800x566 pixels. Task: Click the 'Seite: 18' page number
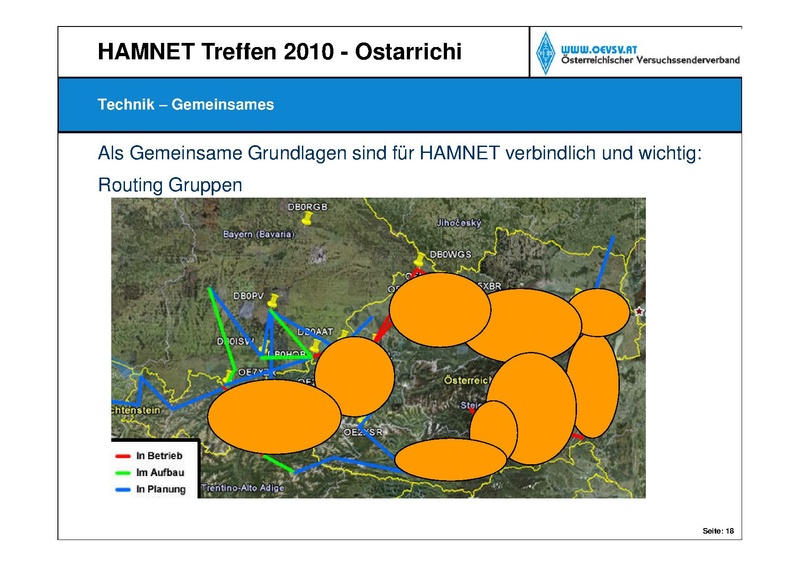[718, 531]
